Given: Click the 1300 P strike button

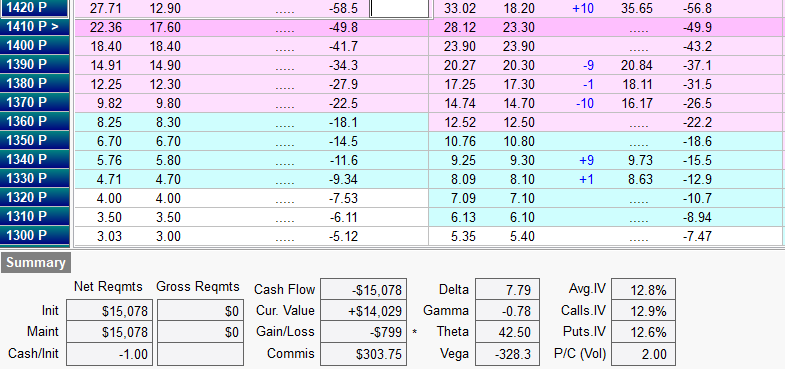Looking at the screenshot, I should [x=35, y=236].
